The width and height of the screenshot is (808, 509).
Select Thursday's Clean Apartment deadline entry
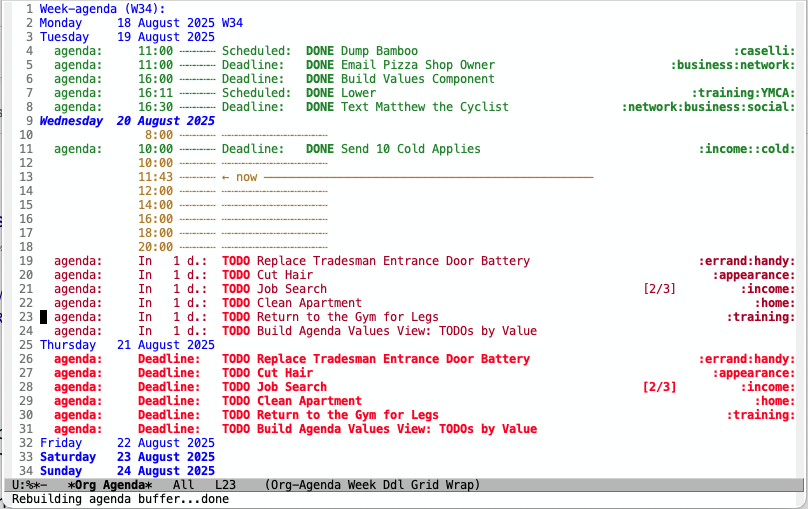click(x=309, y=401)
